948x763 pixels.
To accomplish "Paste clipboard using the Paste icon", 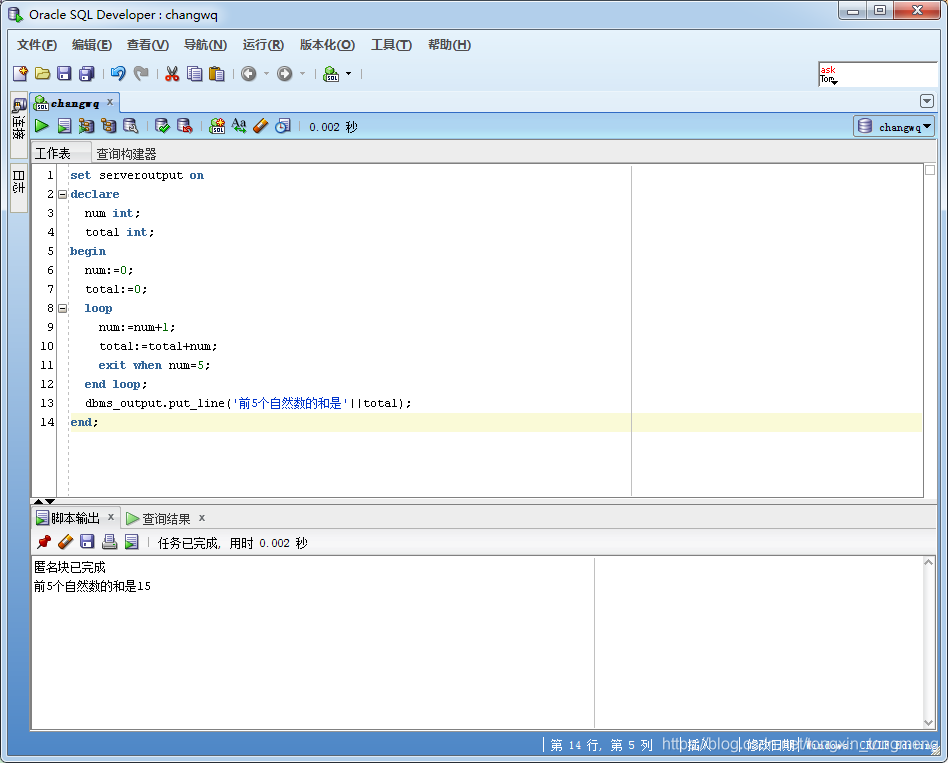I will point(216,74).
